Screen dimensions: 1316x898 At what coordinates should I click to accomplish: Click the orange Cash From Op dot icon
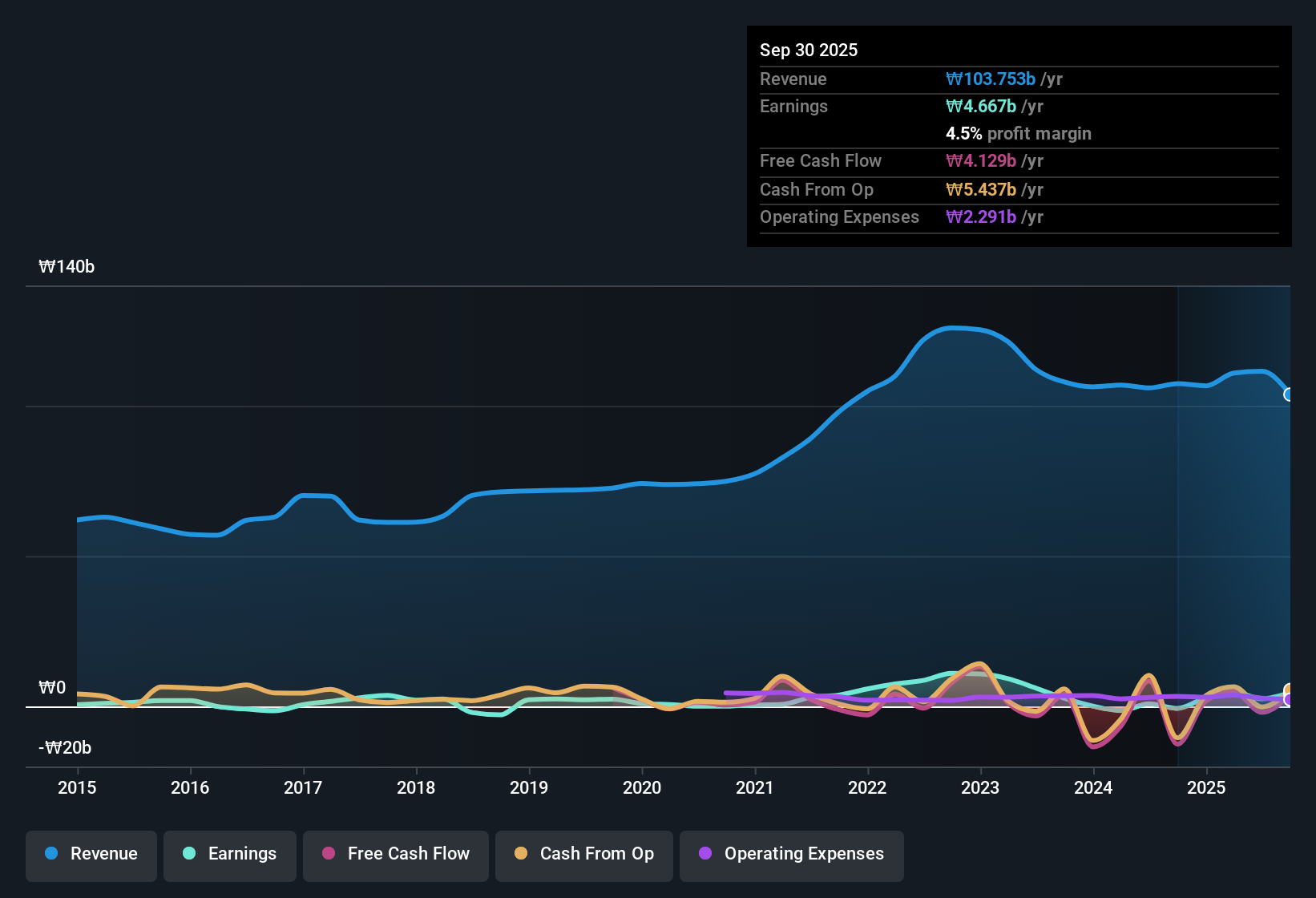pyautogui.click(x=521, y=854)
